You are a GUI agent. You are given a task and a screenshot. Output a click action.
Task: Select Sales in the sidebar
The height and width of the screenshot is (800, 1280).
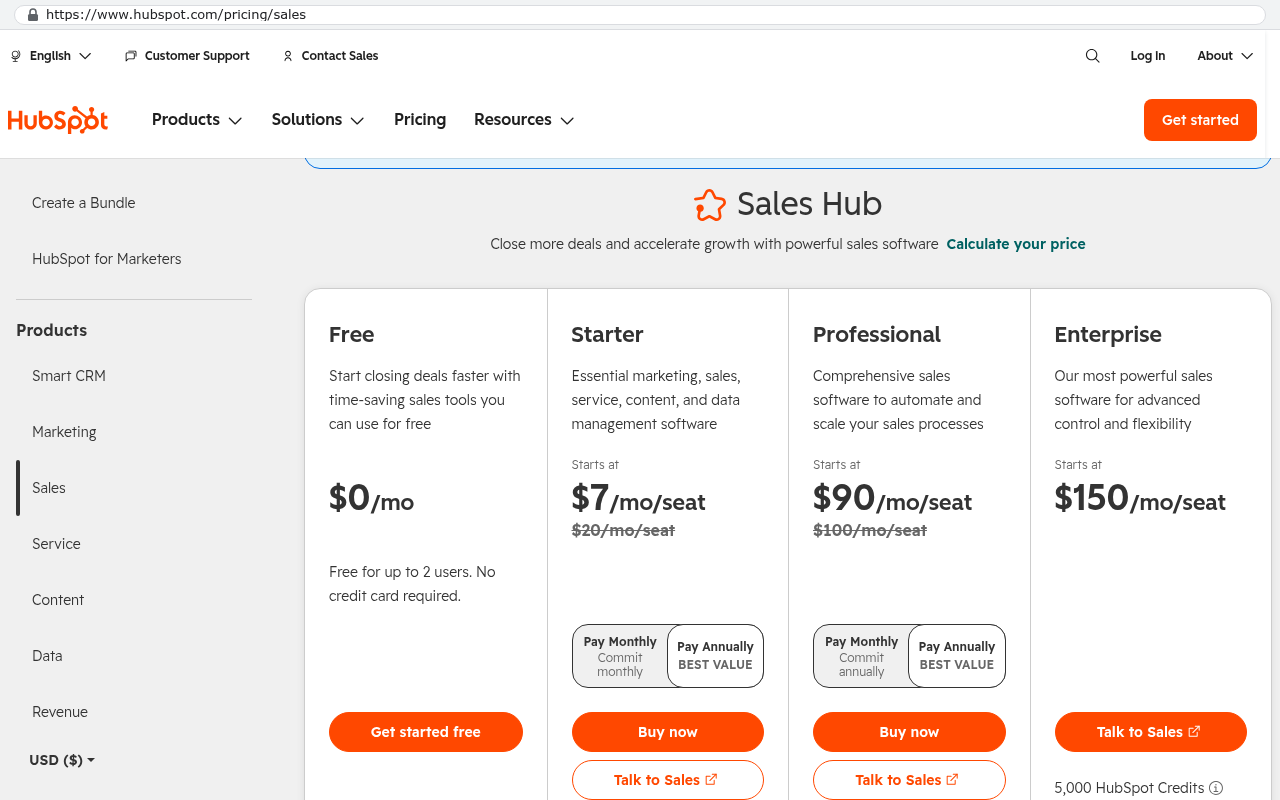[49, 488]
